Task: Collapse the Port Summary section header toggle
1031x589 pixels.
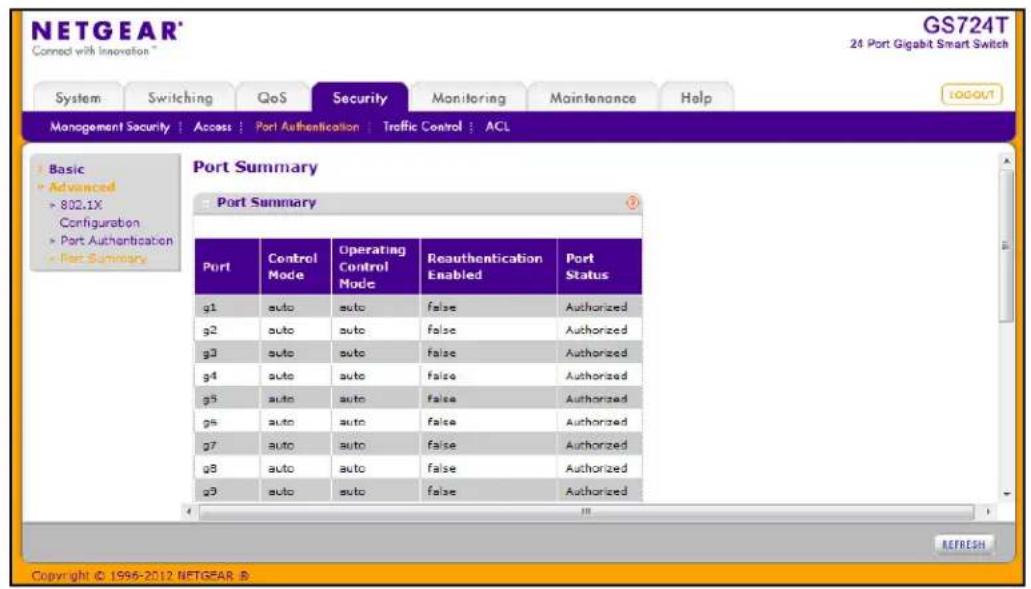Action: (x=204, y=203)
